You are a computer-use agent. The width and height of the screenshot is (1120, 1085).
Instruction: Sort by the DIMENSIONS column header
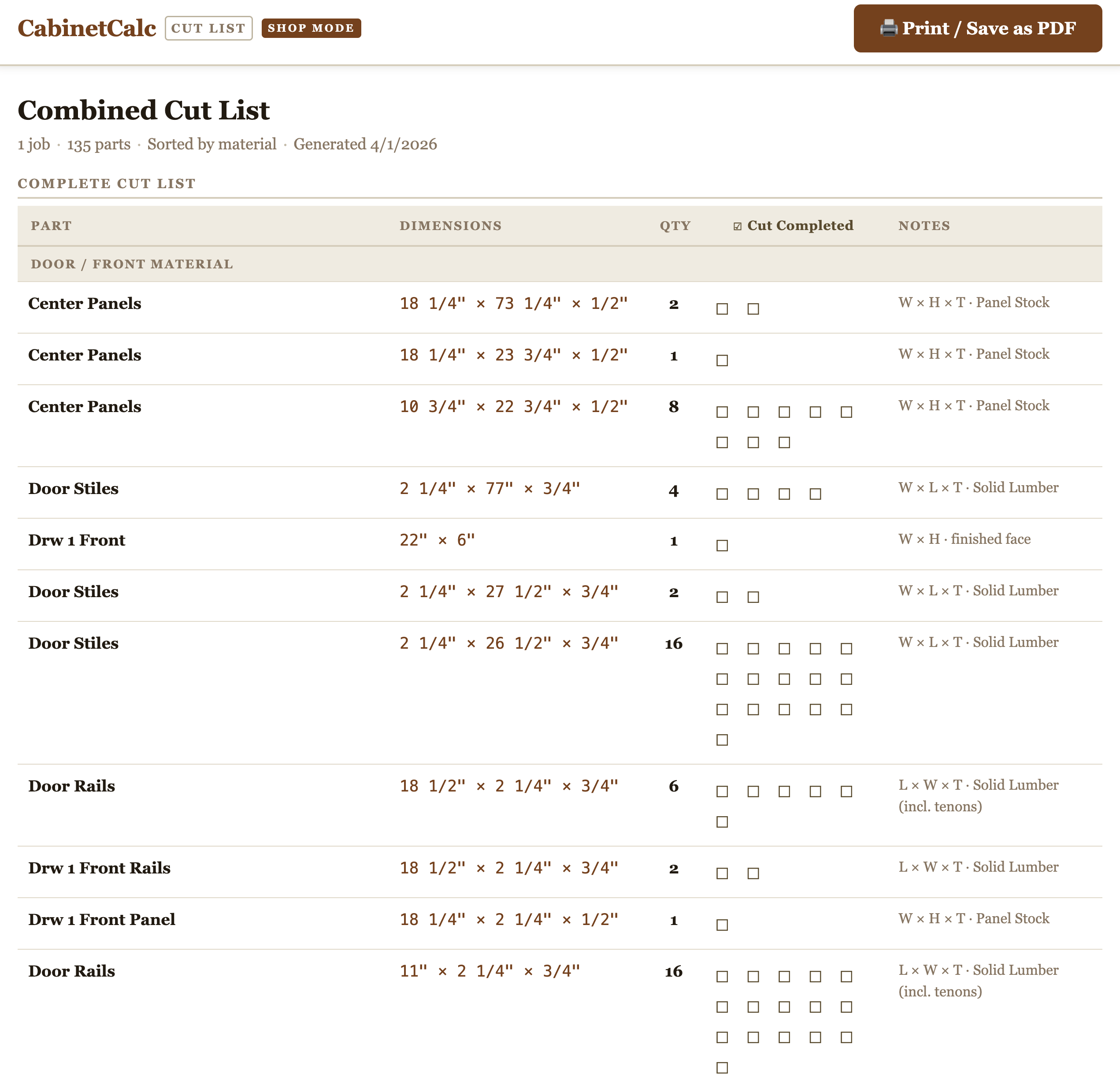451,225
